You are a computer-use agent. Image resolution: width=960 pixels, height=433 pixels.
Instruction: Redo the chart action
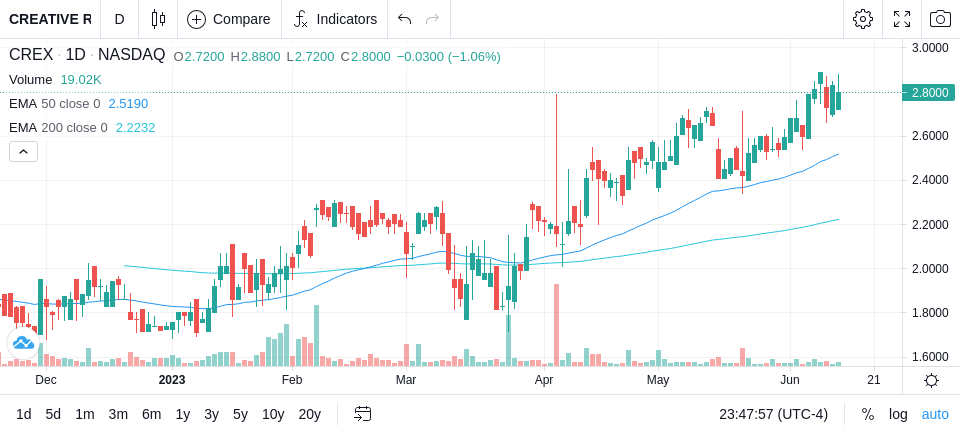click(432, 19)
